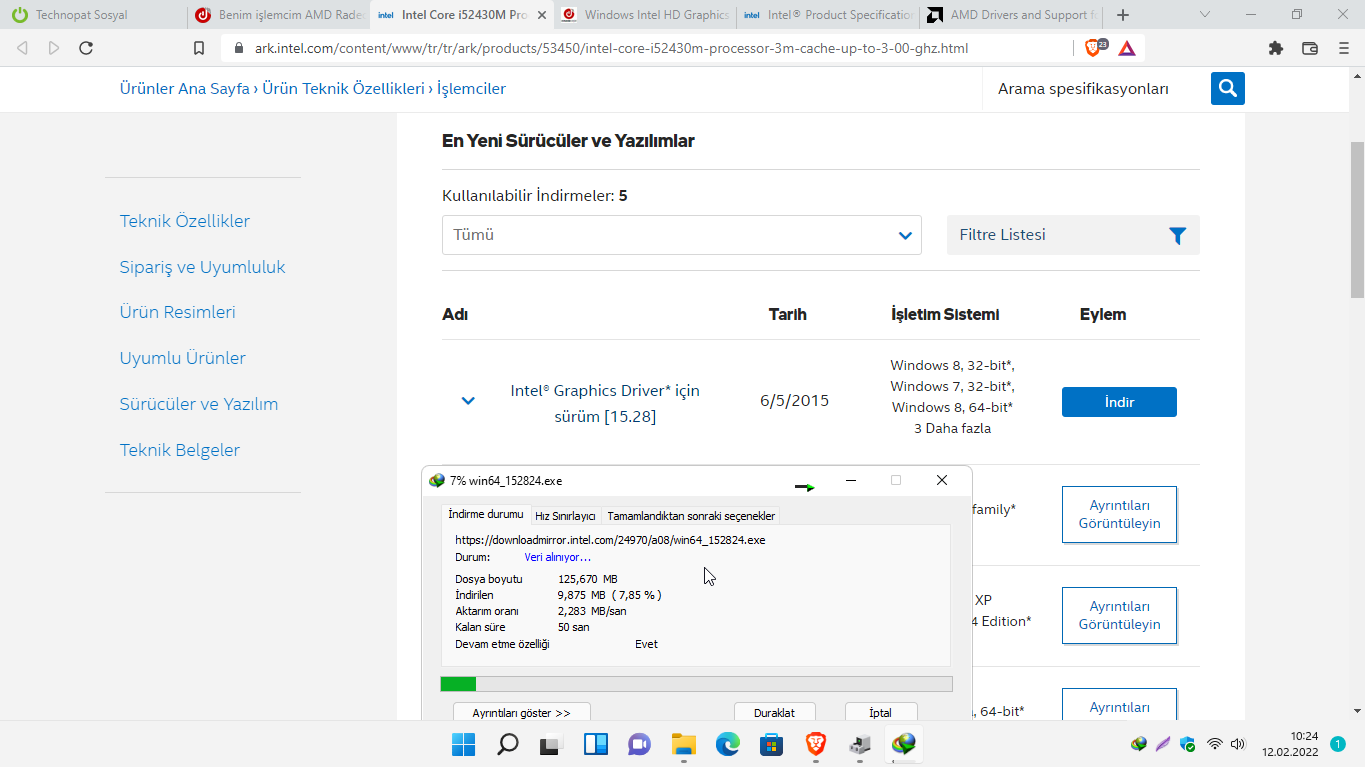Screen dimensions: 1365x767
Task: Open Brave Rewards triangle icon
Action: tap(1127, 48)
